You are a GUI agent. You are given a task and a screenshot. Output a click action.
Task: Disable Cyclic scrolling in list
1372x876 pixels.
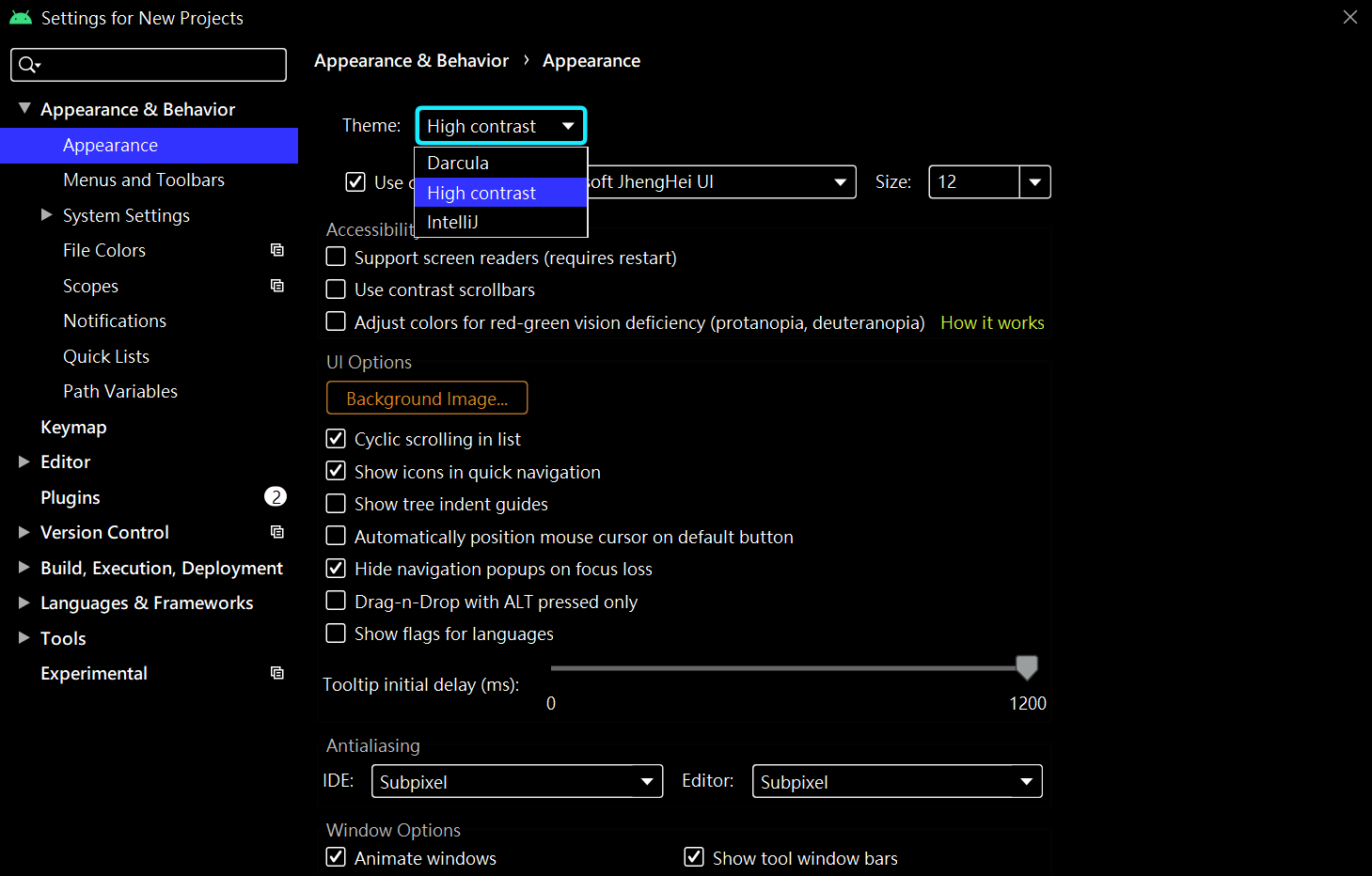[336, 438]
